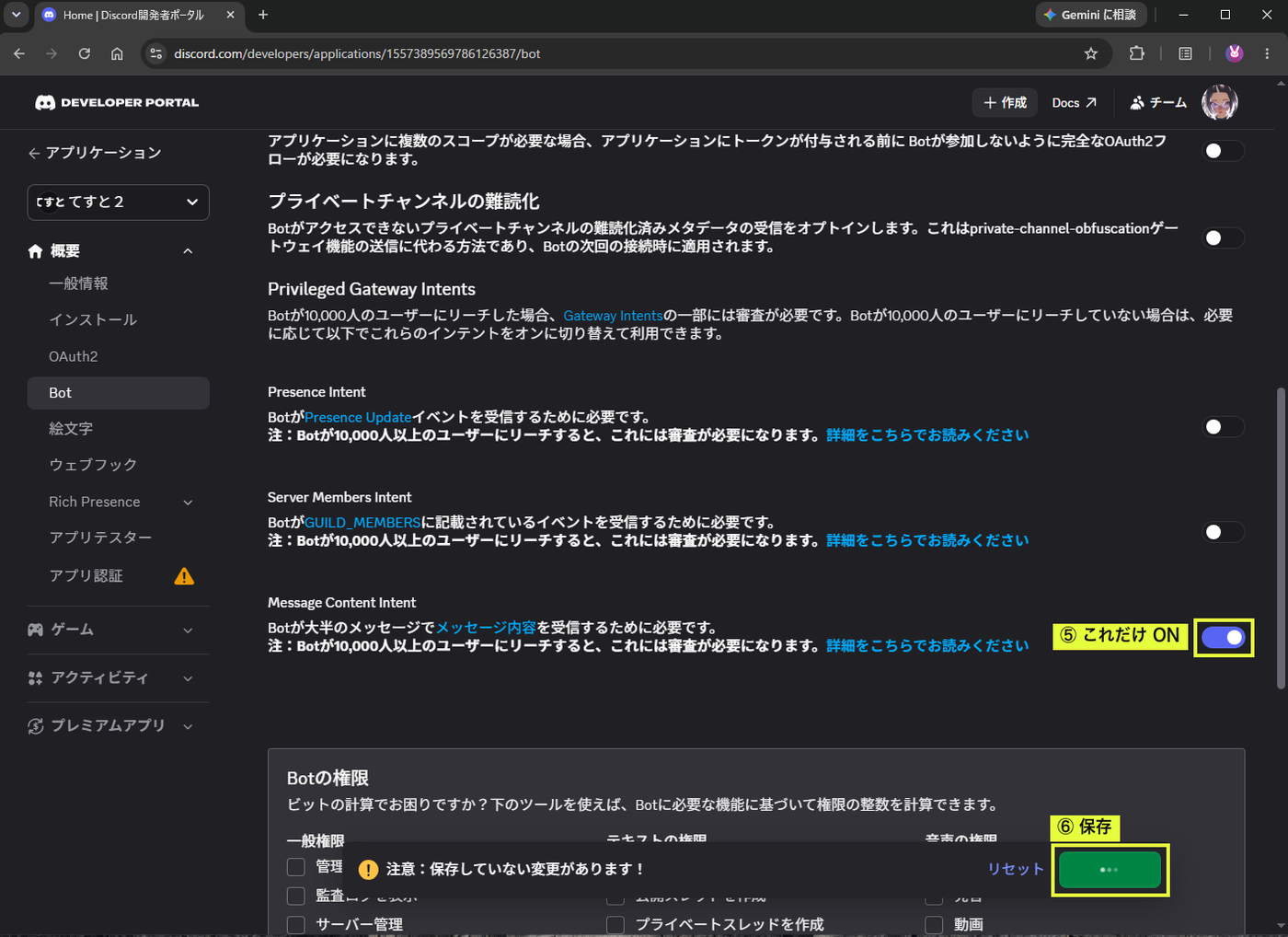1288x937 pixels.
Task: Toggle the Server Members Intent switch
Action: point(1224,532)
